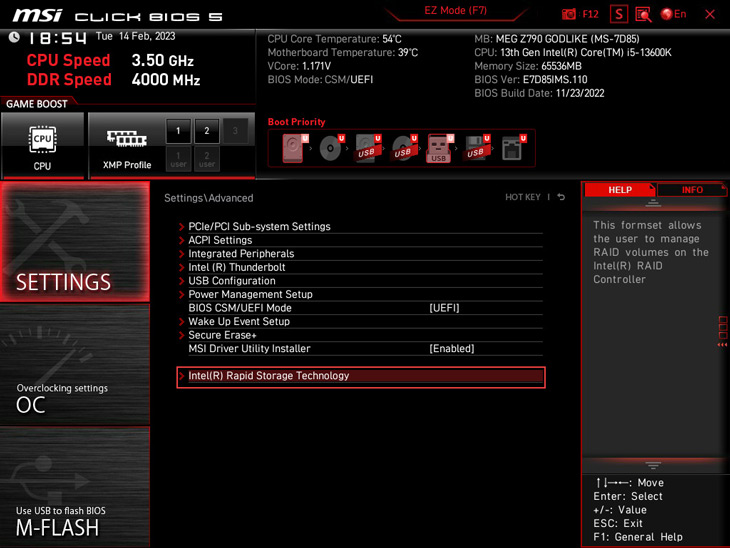
Task: Switch to the HELP tab
Action: 620,189
